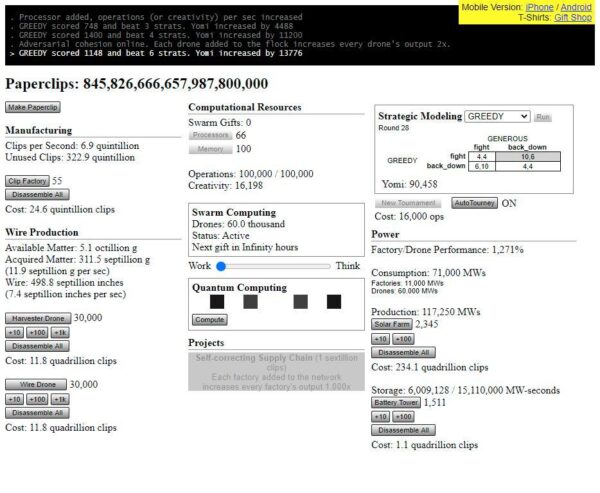The width and height of the screenshot is (600, 493).
Task: Add 100 Wire Drones
Action: click(x=37, y=399)
